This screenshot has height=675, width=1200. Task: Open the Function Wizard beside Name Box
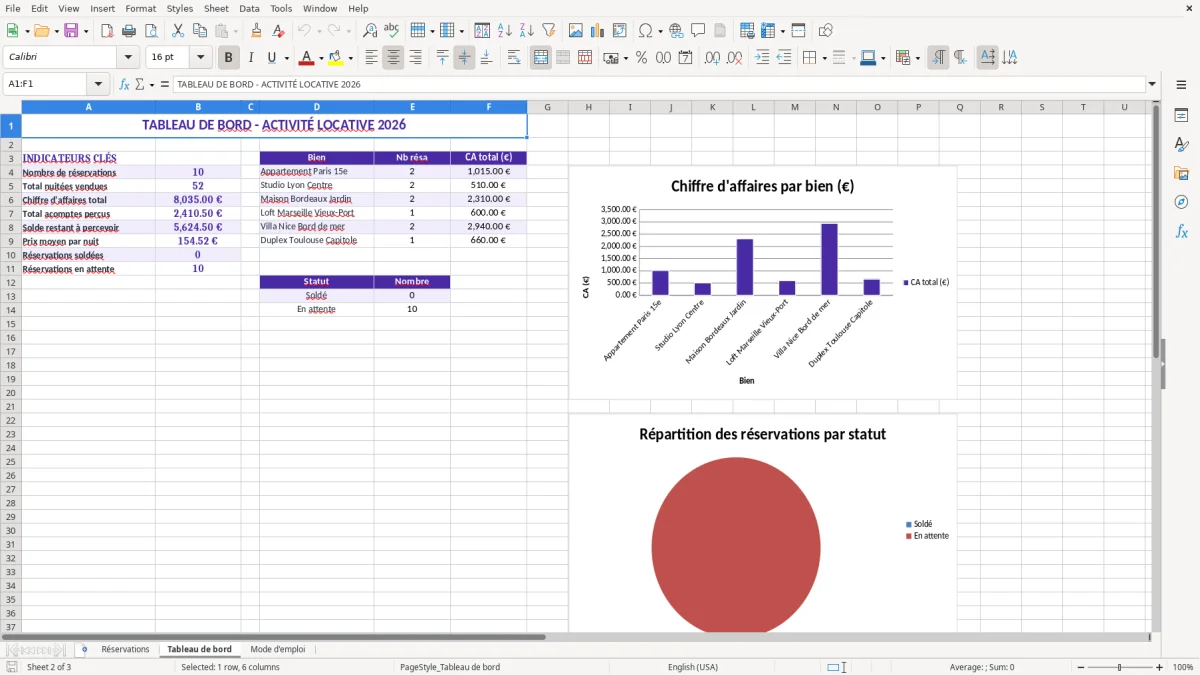125,85
